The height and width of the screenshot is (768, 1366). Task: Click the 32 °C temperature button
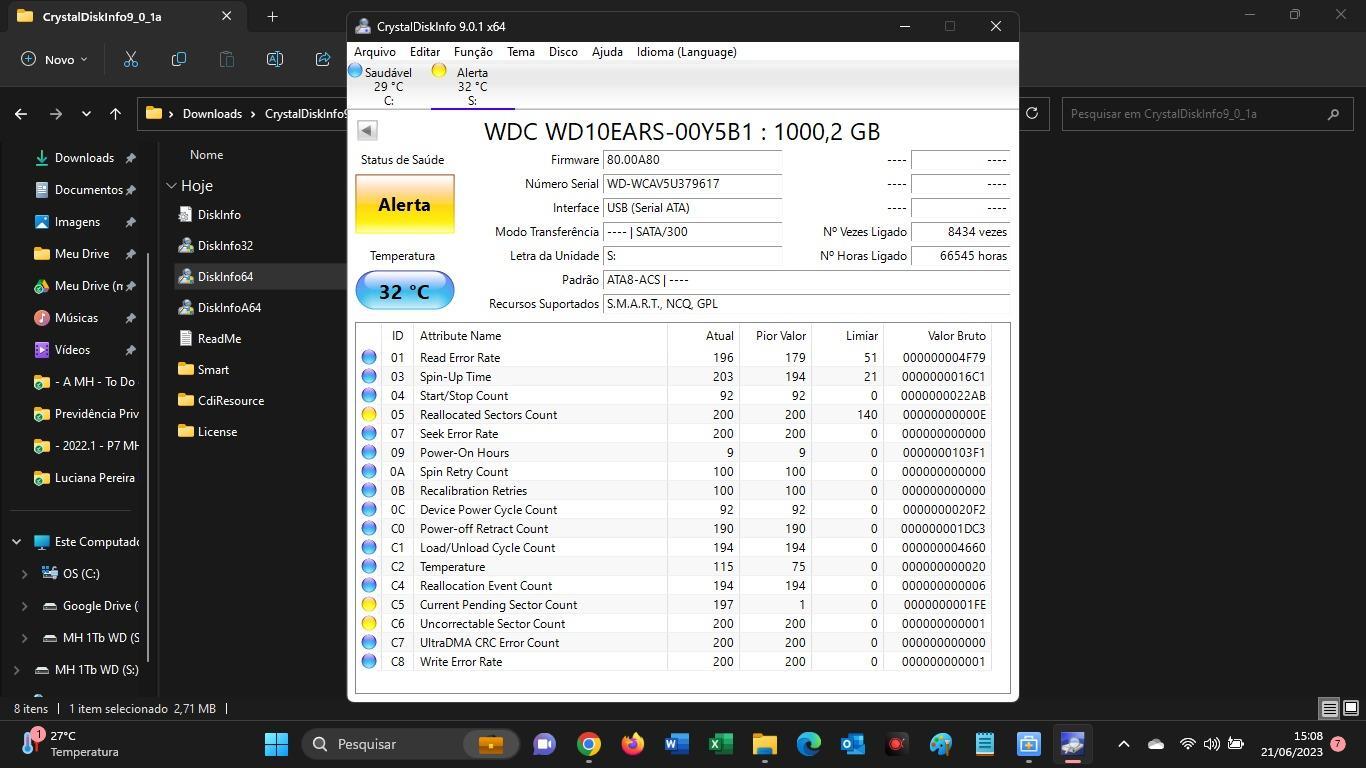click(x=404, y=291)
